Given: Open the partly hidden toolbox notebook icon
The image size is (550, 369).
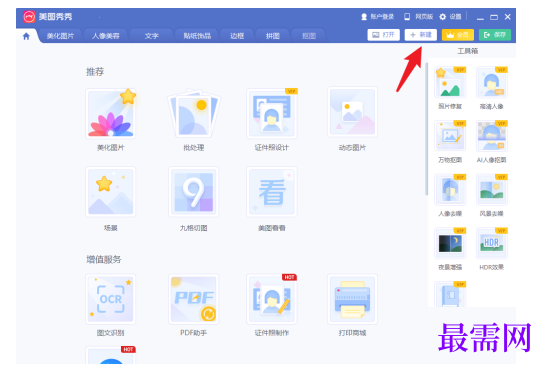Looking at the screenshot, I should (450, 294).
